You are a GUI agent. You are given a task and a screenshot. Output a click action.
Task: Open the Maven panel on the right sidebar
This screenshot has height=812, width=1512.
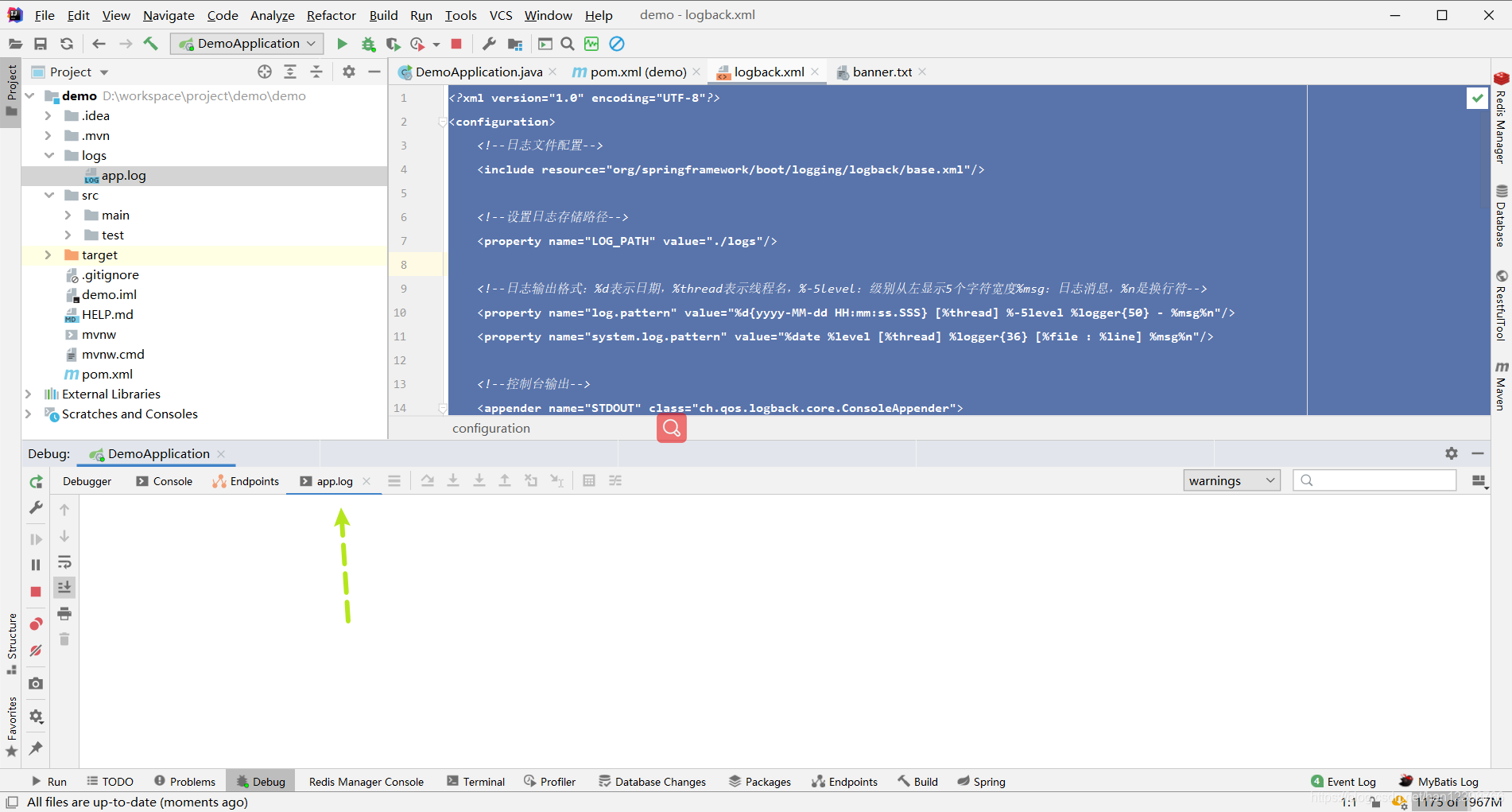click(1501, 390)
